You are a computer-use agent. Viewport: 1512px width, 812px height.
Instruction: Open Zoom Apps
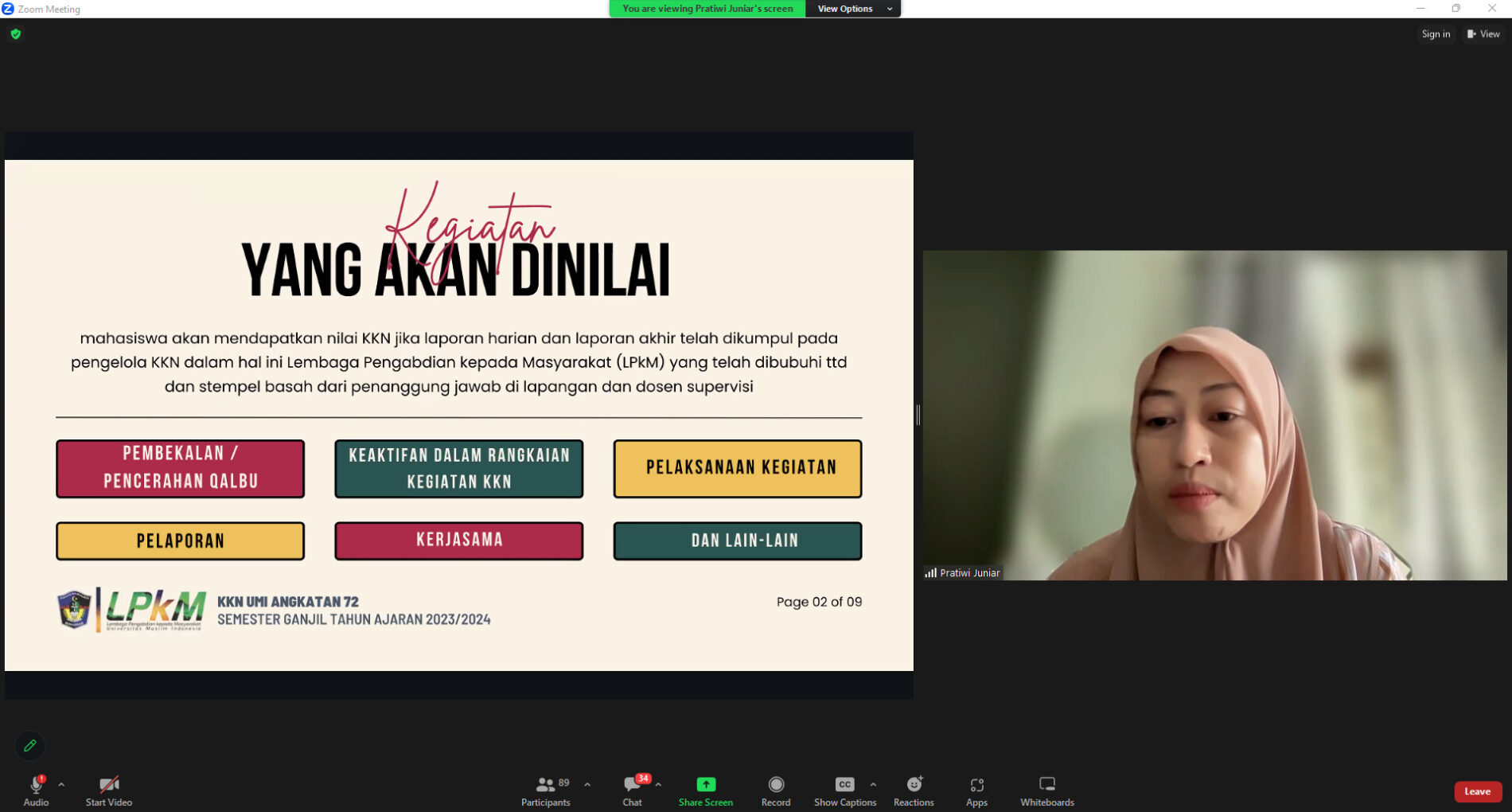point(976,788)
